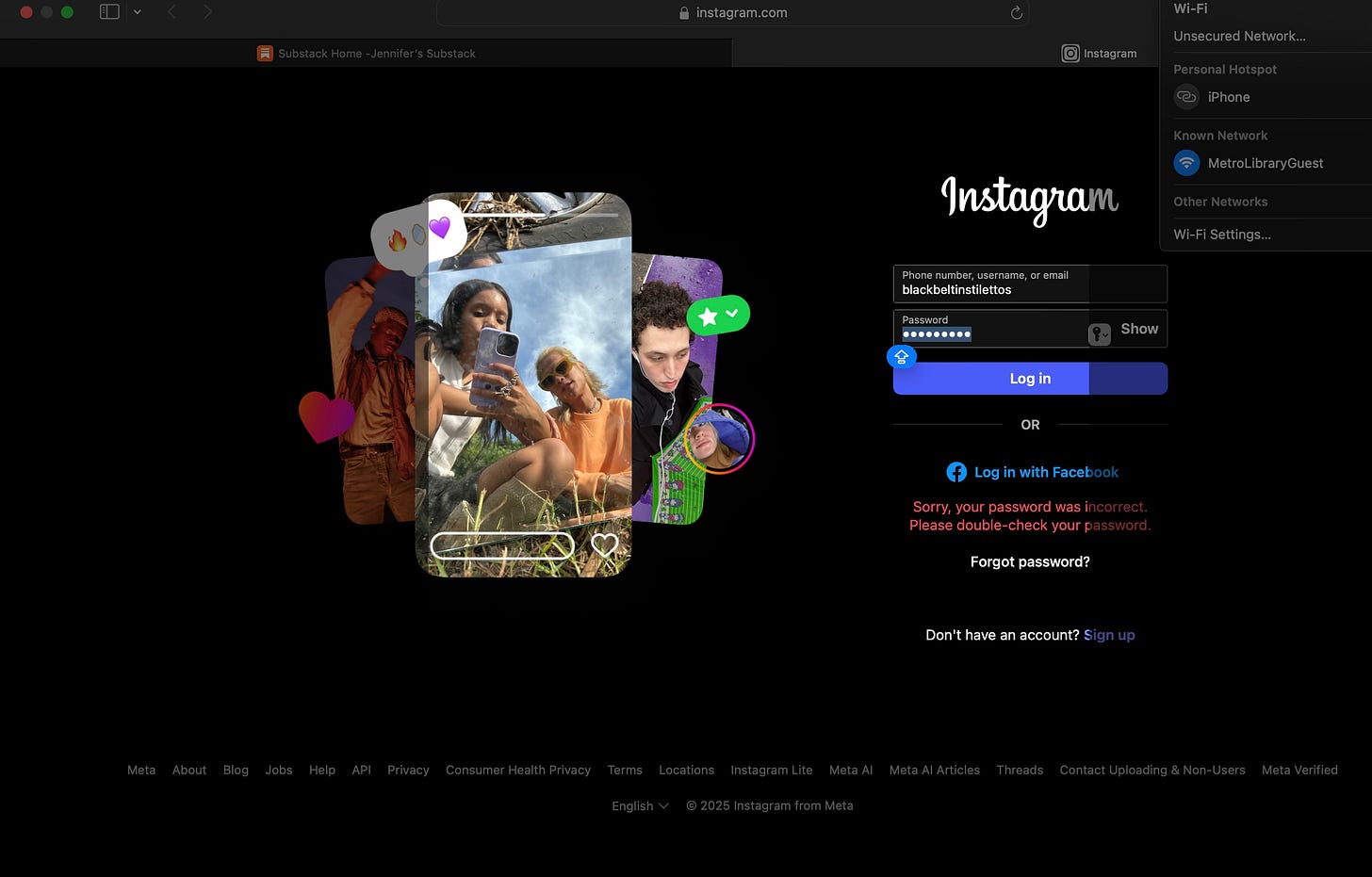Click the instagram.com address bar
This screenshot has height=877, width=1372.
(x=732, y=12)
